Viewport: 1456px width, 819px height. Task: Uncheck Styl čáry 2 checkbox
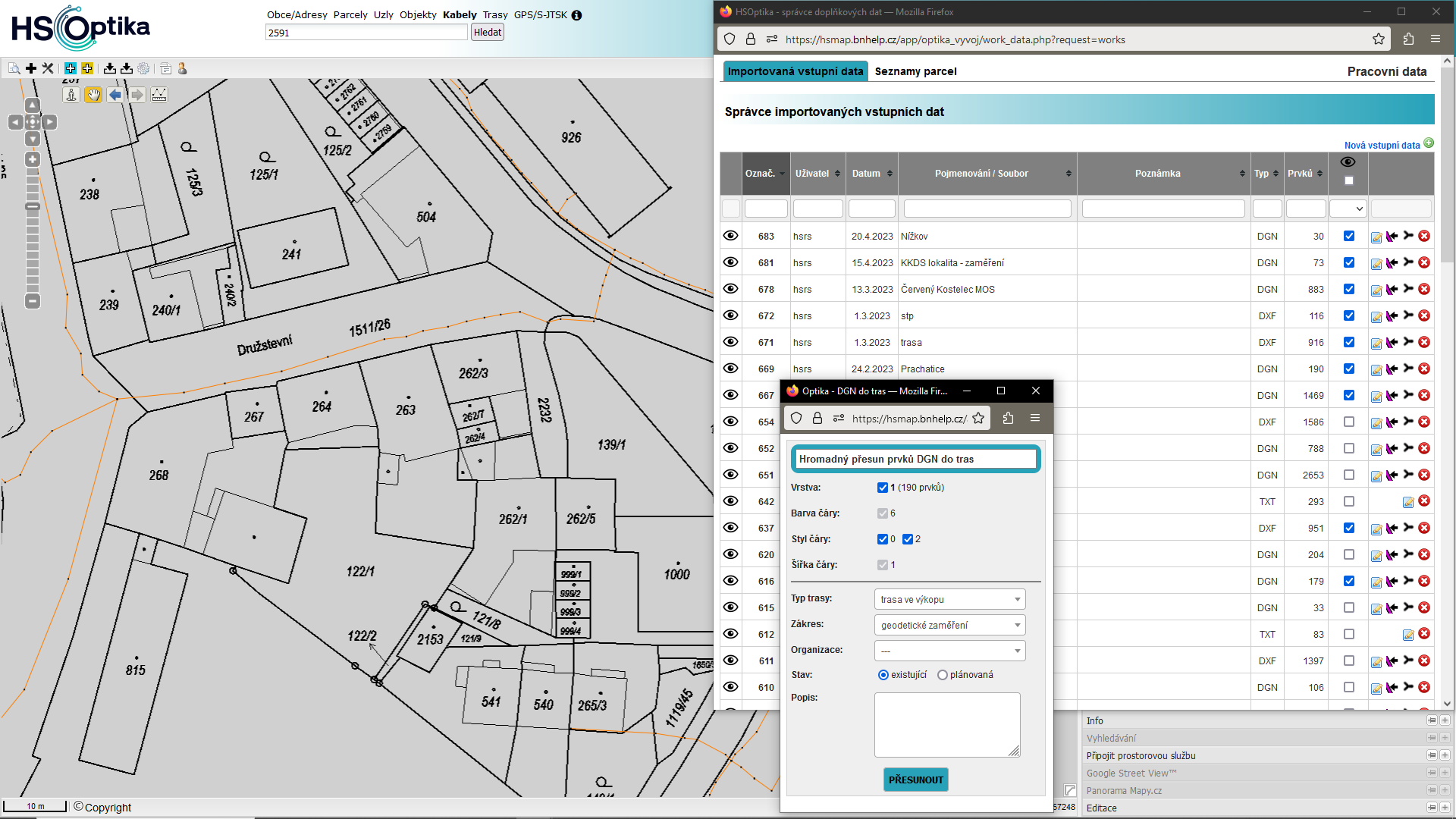[x=908, y=539]
